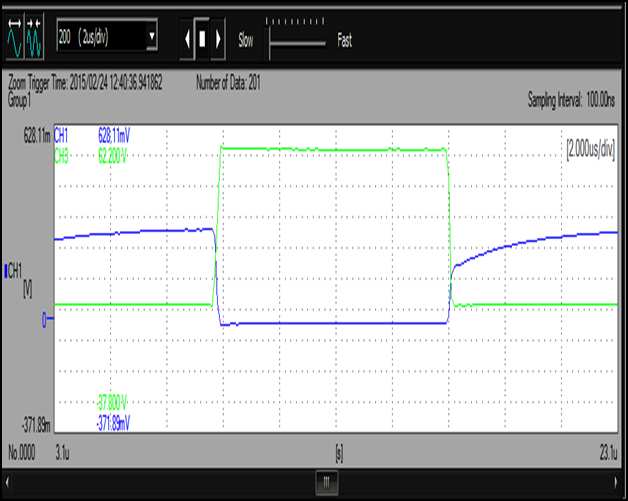Screen dimensions: 628x501
Task: Click the CH1 [V] axis label
Action: point(17,280)
